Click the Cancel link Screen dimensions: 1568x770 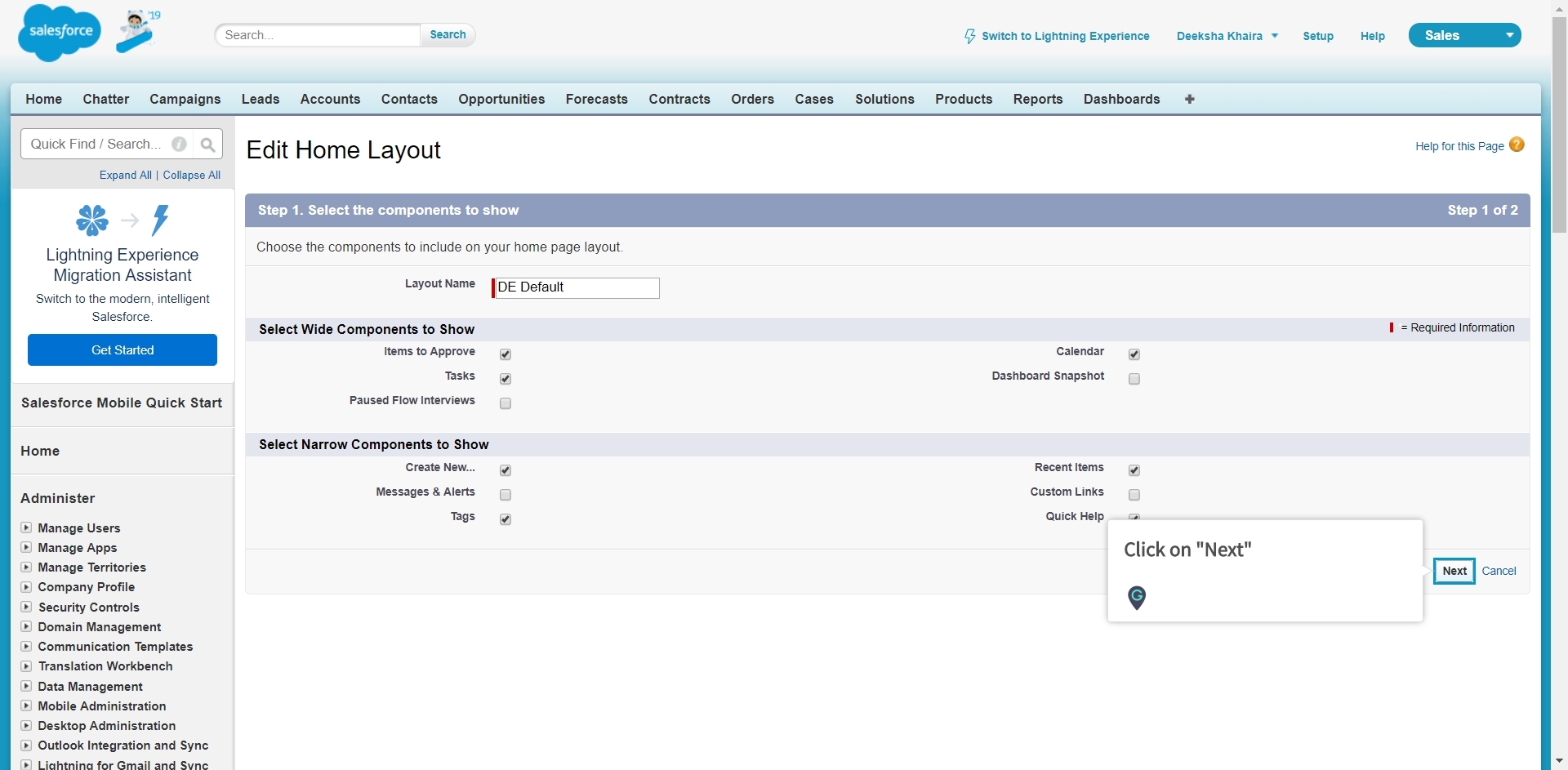tap(1499, 571)
